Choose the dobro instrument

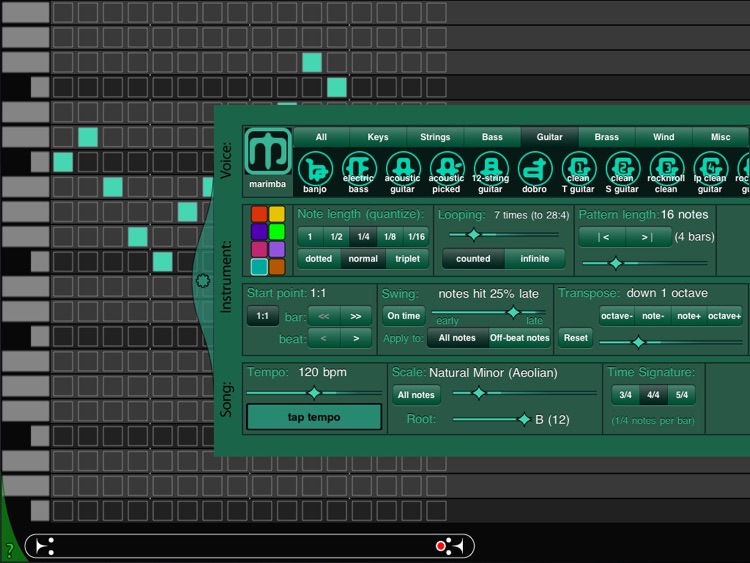coord(534,172)
